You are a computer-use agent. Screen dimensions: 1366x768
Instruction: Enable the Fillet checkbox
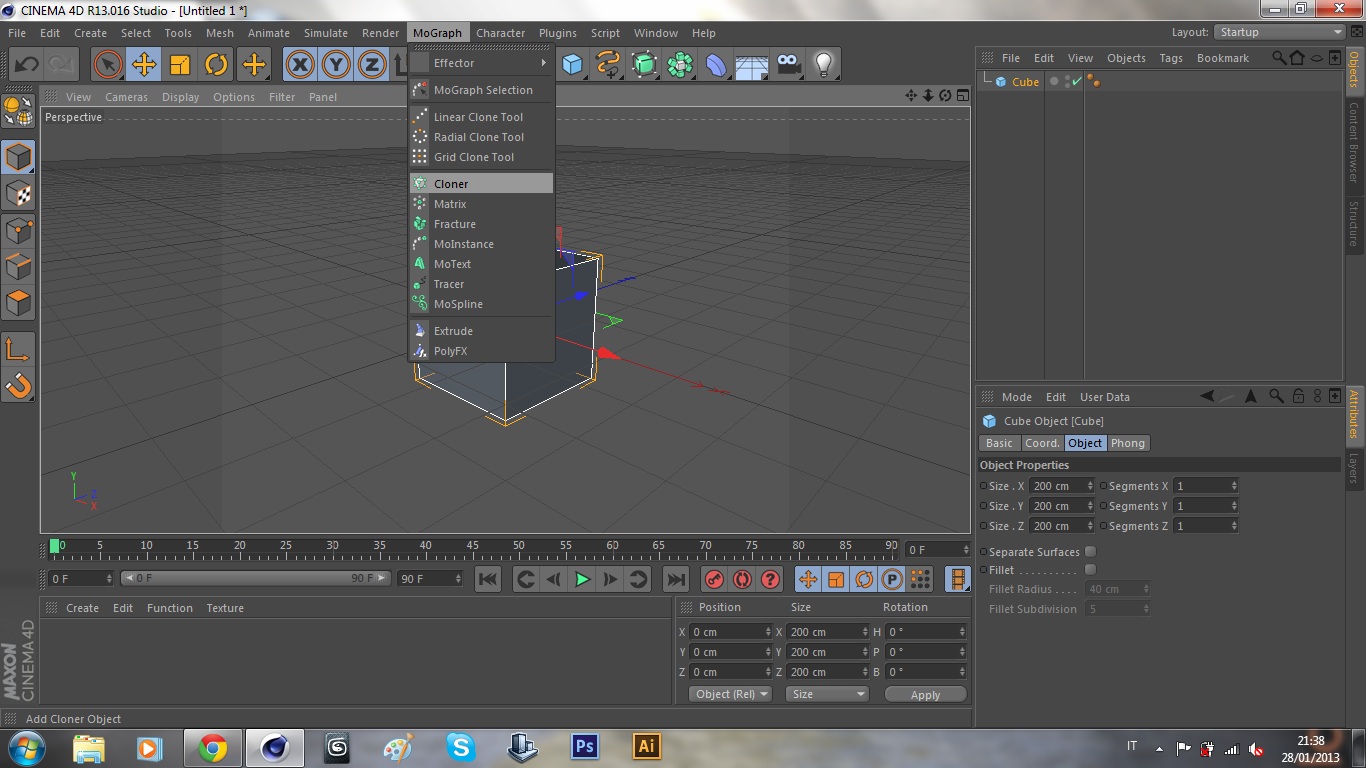coord(1090,570)
